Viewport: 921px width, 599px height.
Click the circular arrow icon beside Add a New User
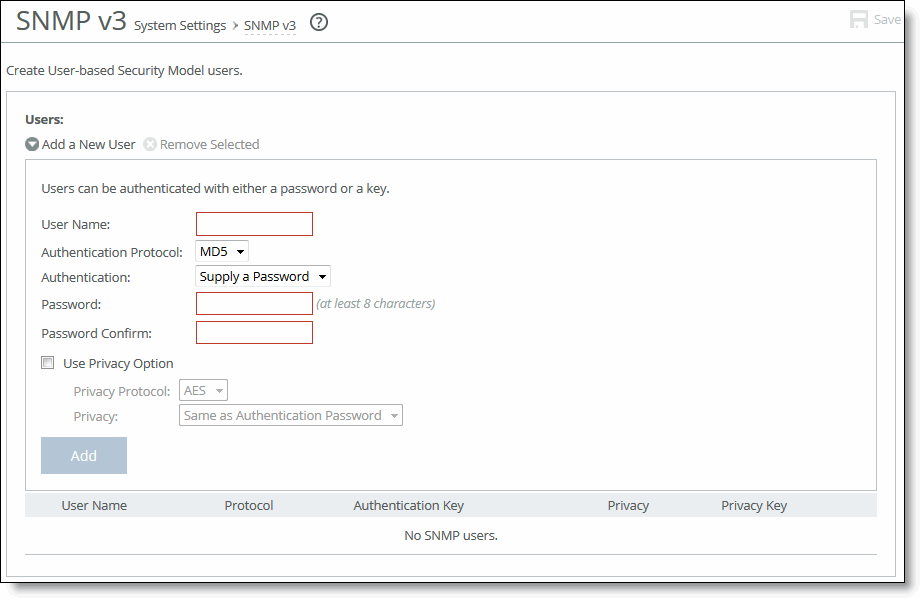pyautogui.click(x=31, y=144)
